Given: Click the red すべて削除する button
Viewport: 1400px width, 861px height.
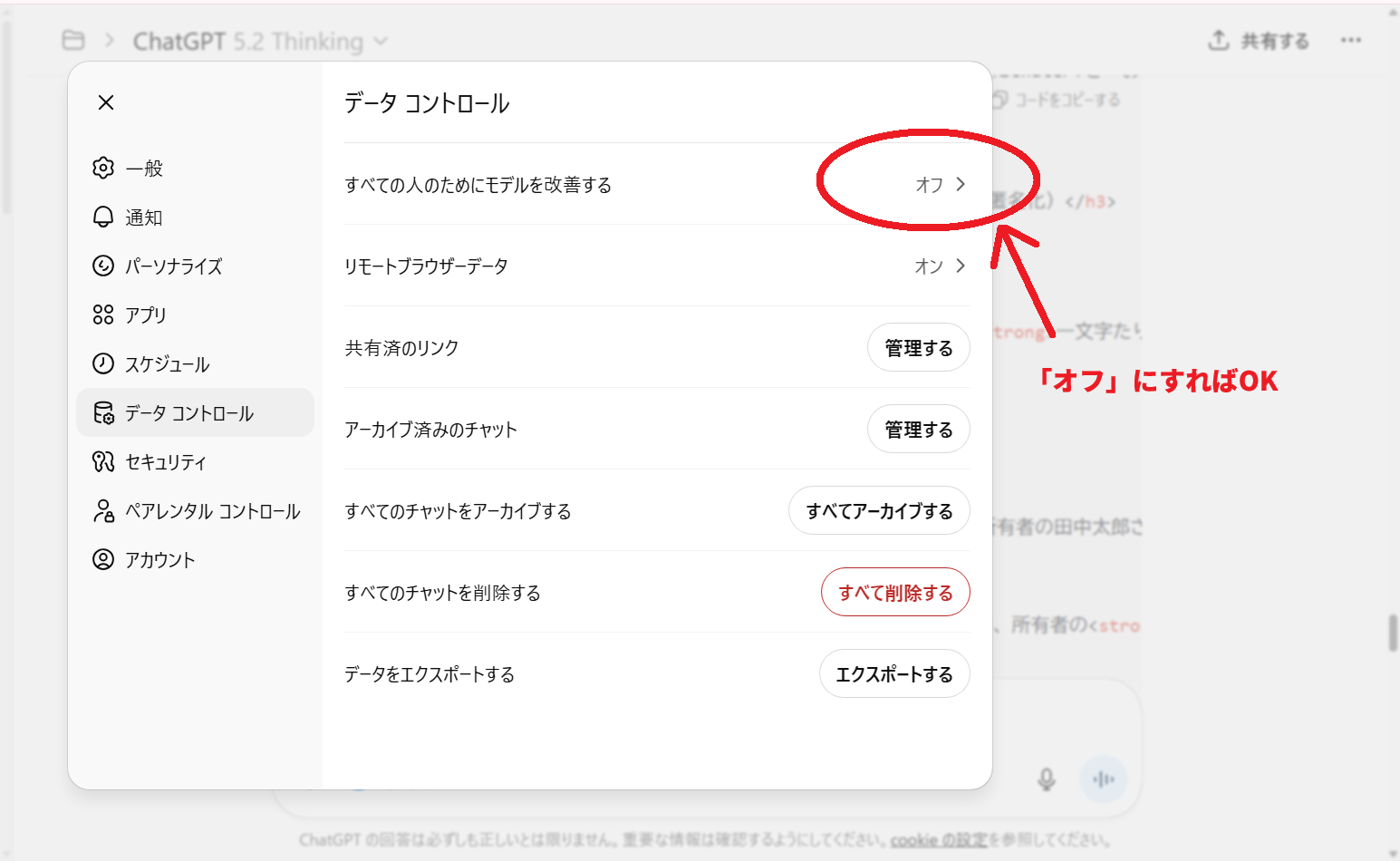Looking at the screenshot, I should tap(895, 593).
